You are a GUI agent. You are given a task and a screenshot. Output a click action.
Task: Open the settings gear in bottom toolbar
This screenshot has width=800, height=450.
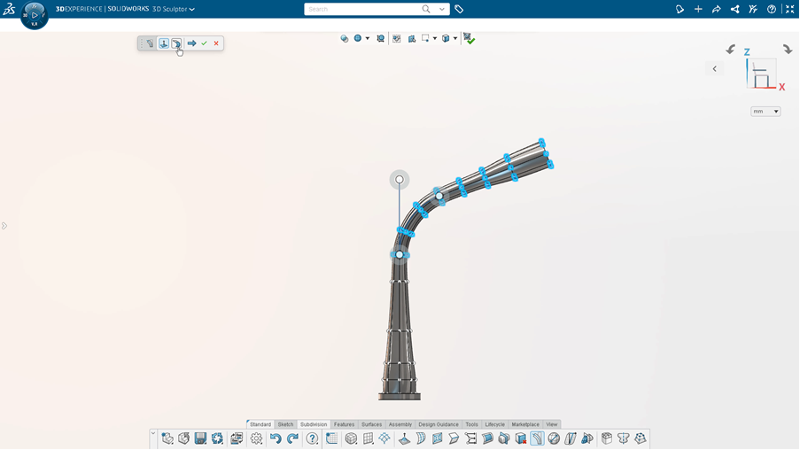click(x=256, y=438)
